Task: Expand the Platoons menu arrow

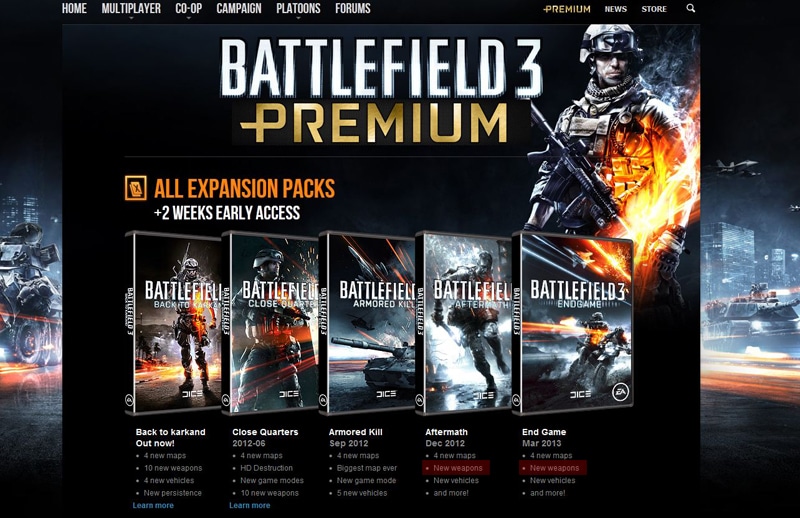Action: [x=298, y=18]
